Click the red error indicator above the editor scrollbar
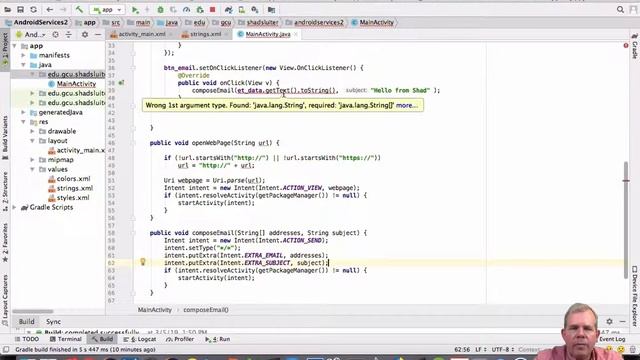This screenshot has width=640, height=360. coord(626,46)
